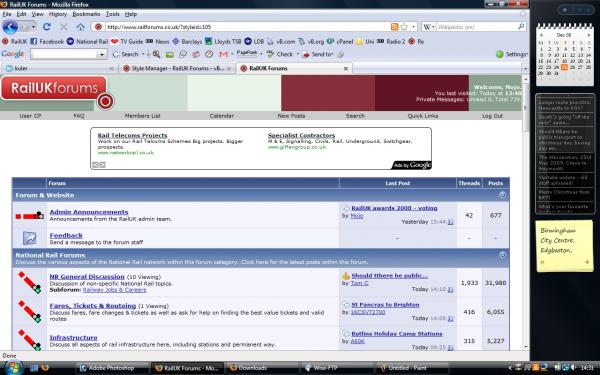
Task: Click the yellow sticky note gadget
Action: point(564,246)
